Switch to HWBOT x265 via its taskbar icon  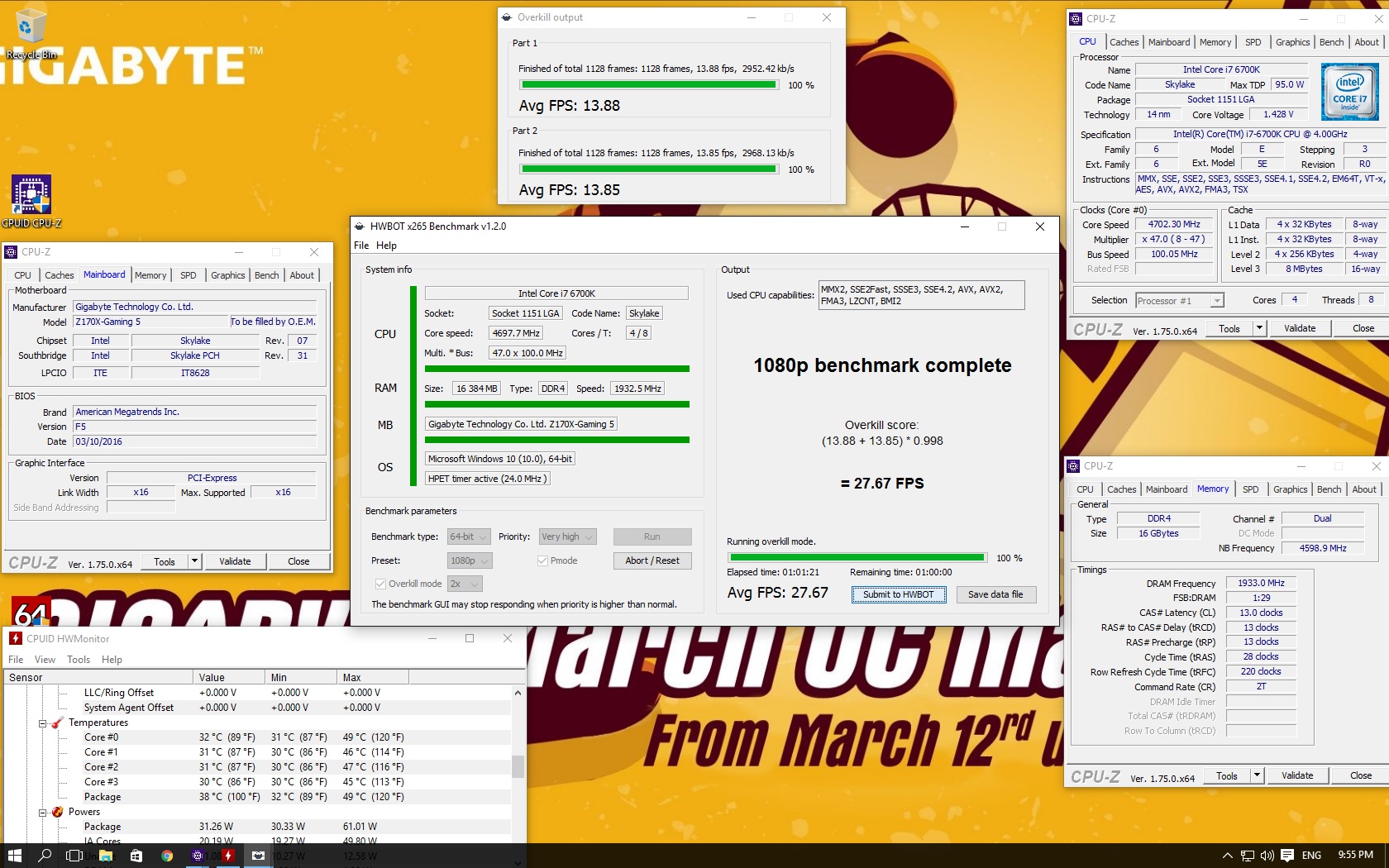tap(259, 856)
